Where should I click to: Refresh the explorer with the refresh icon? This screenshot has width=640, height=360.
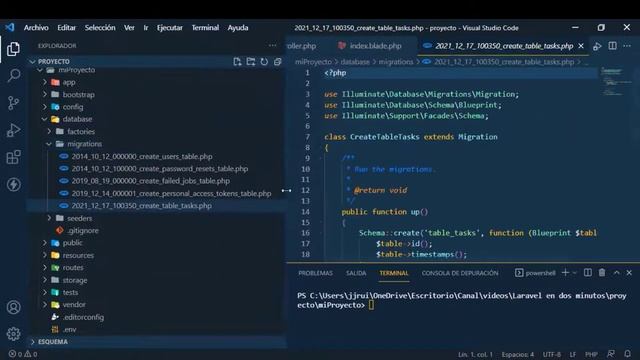(264, 62)
